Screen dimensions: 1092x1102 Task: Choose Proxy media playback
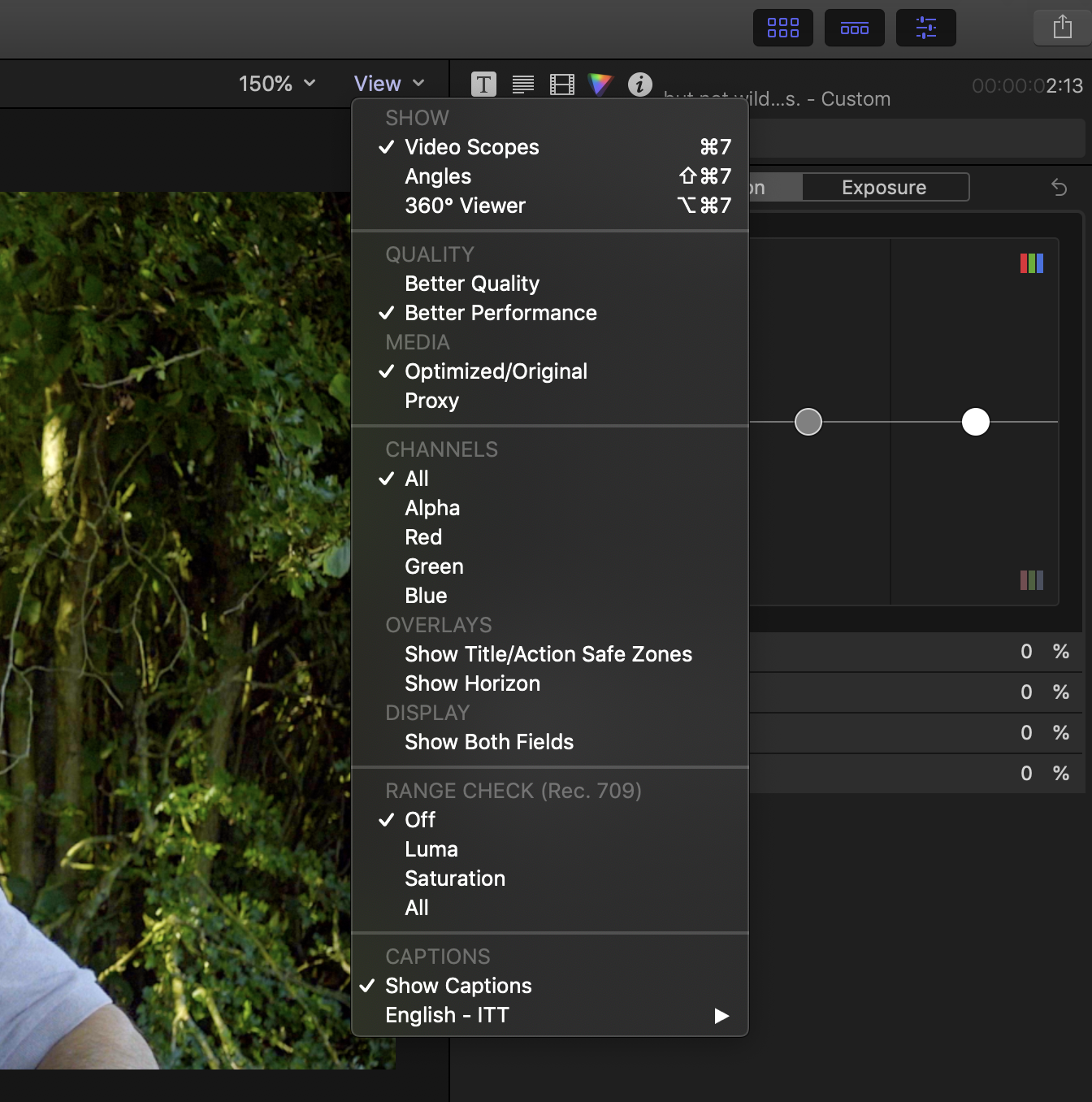[550, 401]
